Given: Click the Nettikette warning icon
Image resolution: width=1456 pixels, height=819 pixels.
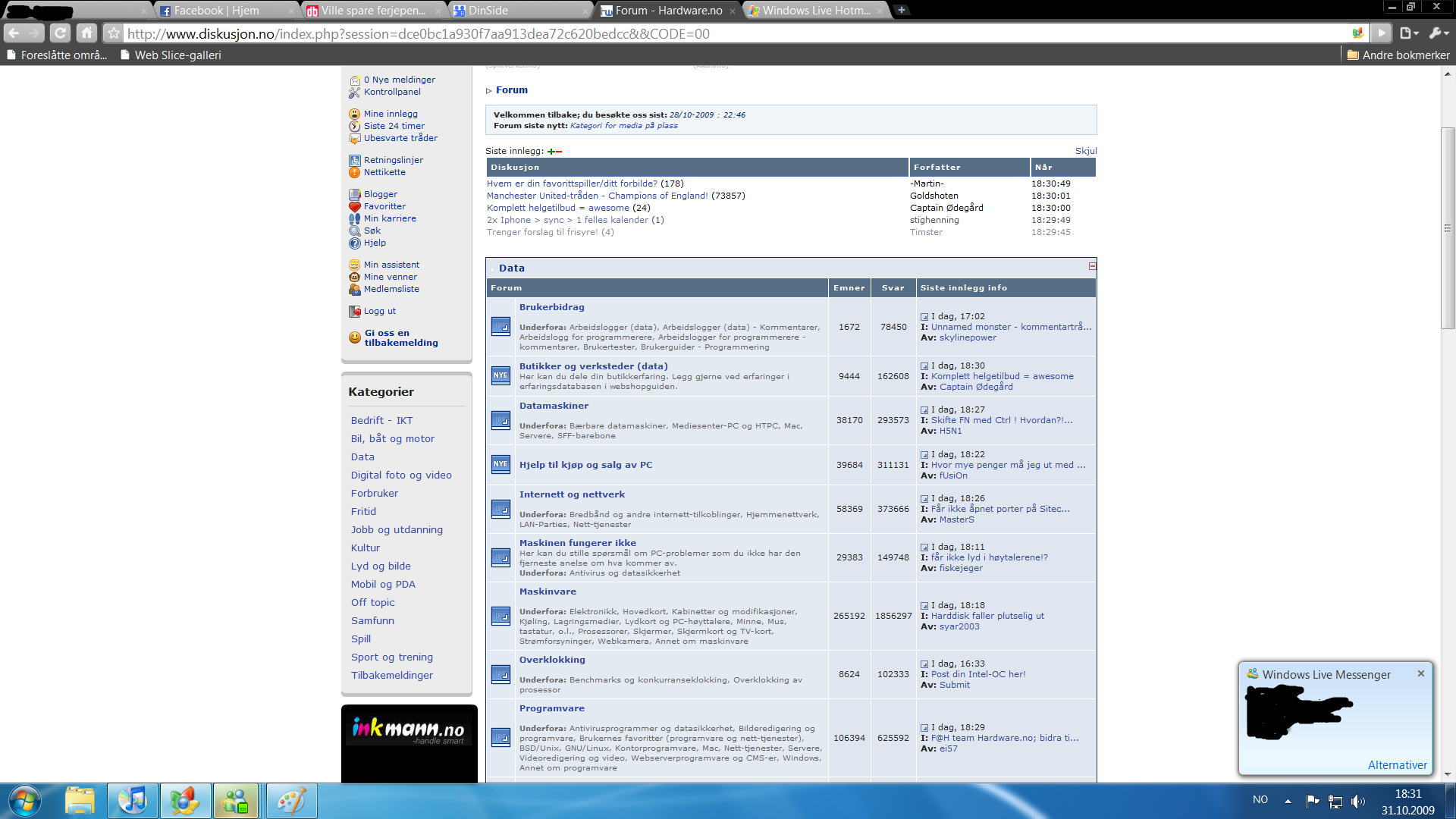Looking at the screenshot, I should click(354, 173).
